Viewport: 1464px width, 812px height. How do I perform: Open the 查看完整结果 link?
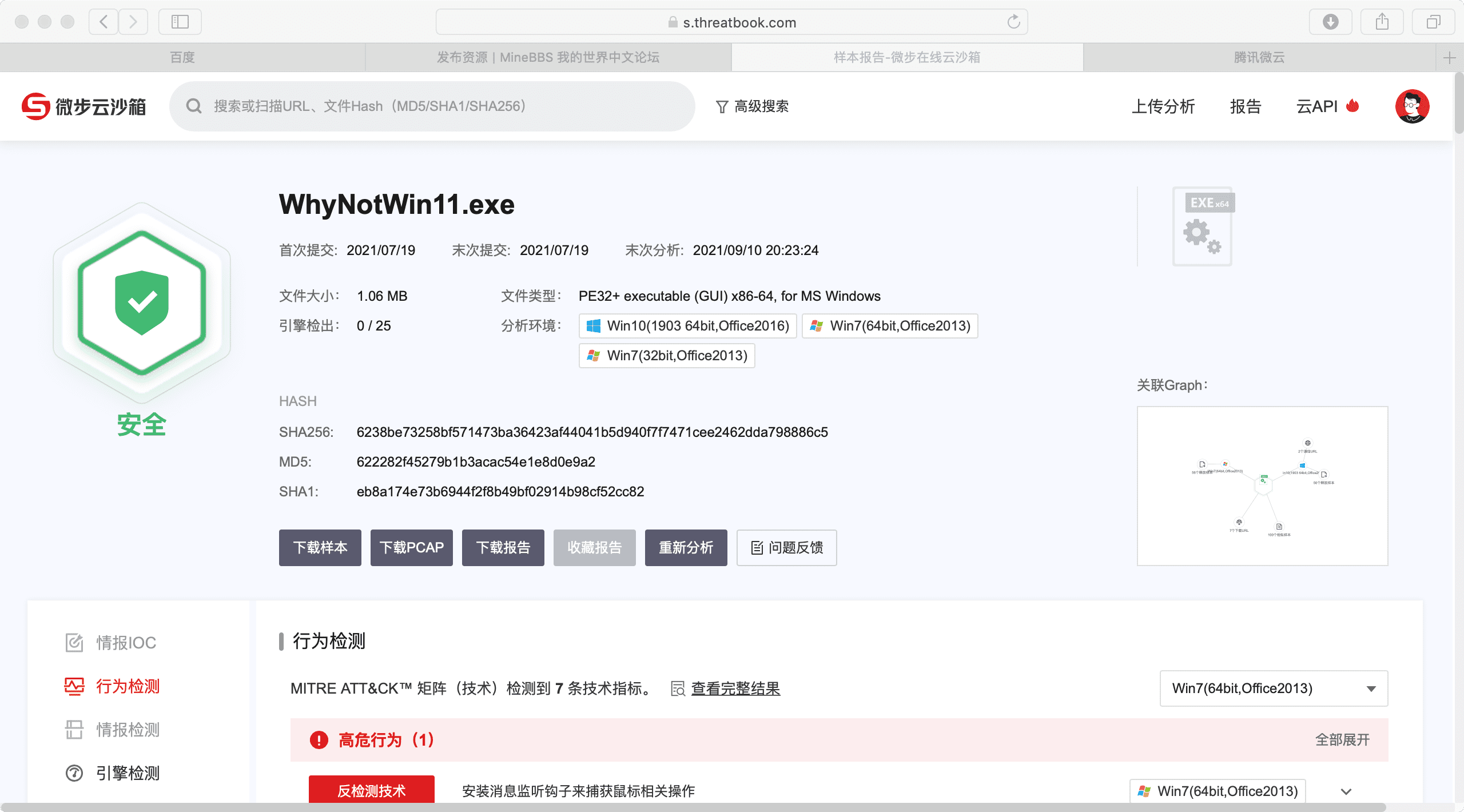point(735,688)
